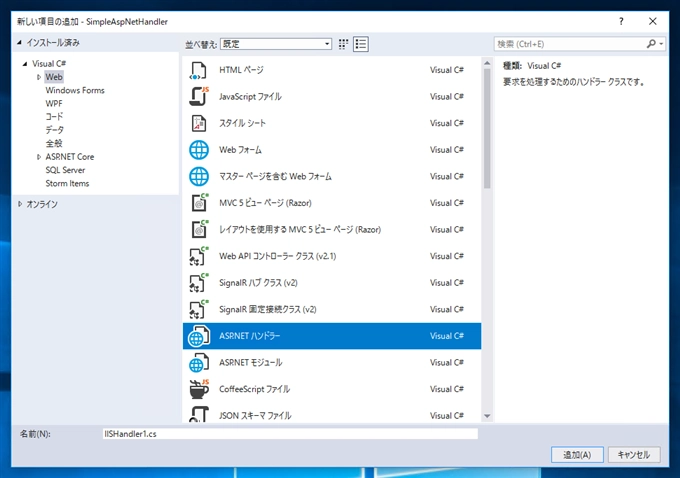Screen dimensions: 680x478
Task: Click the search magnifier icon
Action: pos(651,44)
